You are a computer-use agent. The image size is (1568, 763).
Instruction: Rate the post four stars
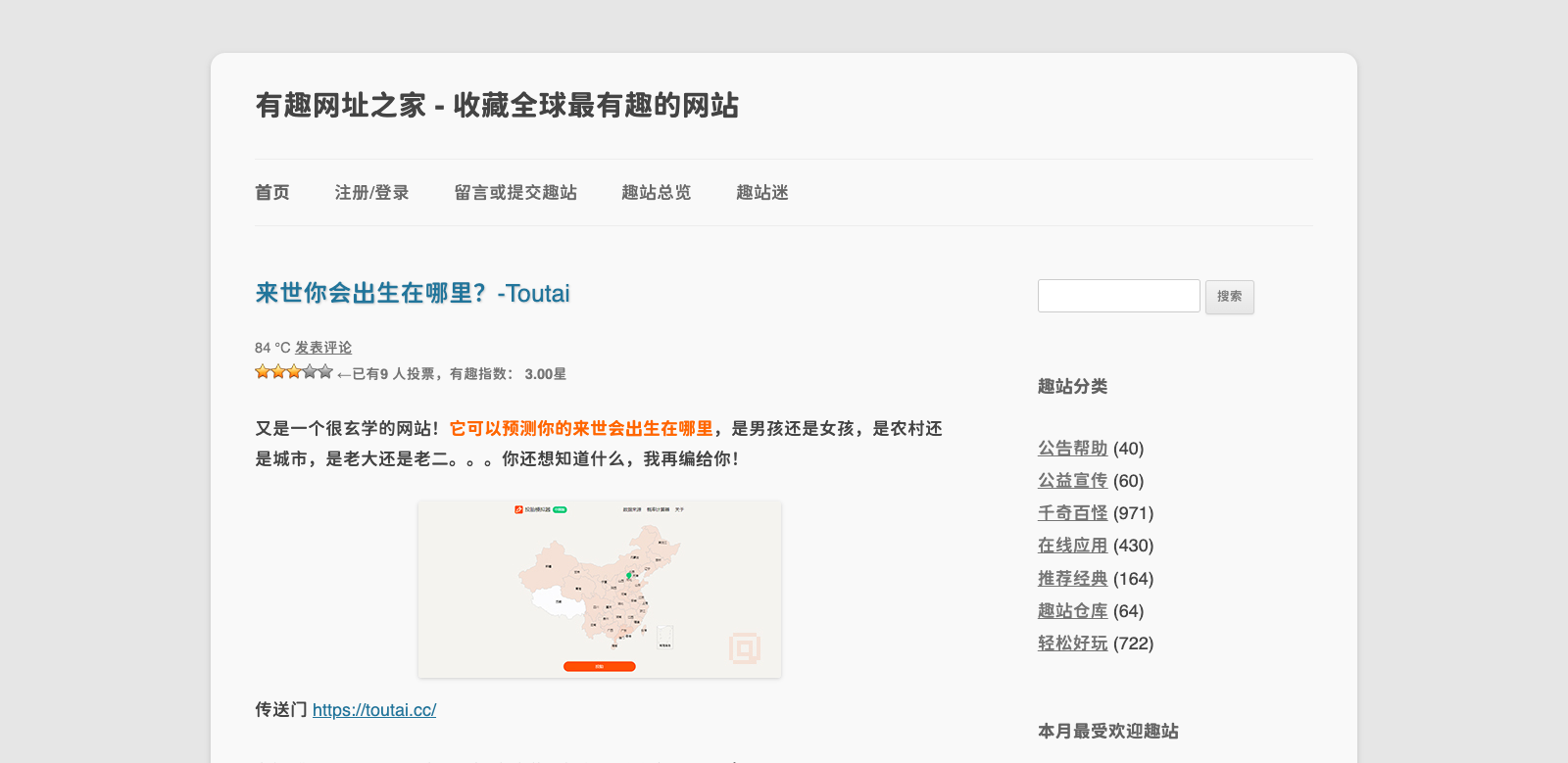(x=309, y=372)
